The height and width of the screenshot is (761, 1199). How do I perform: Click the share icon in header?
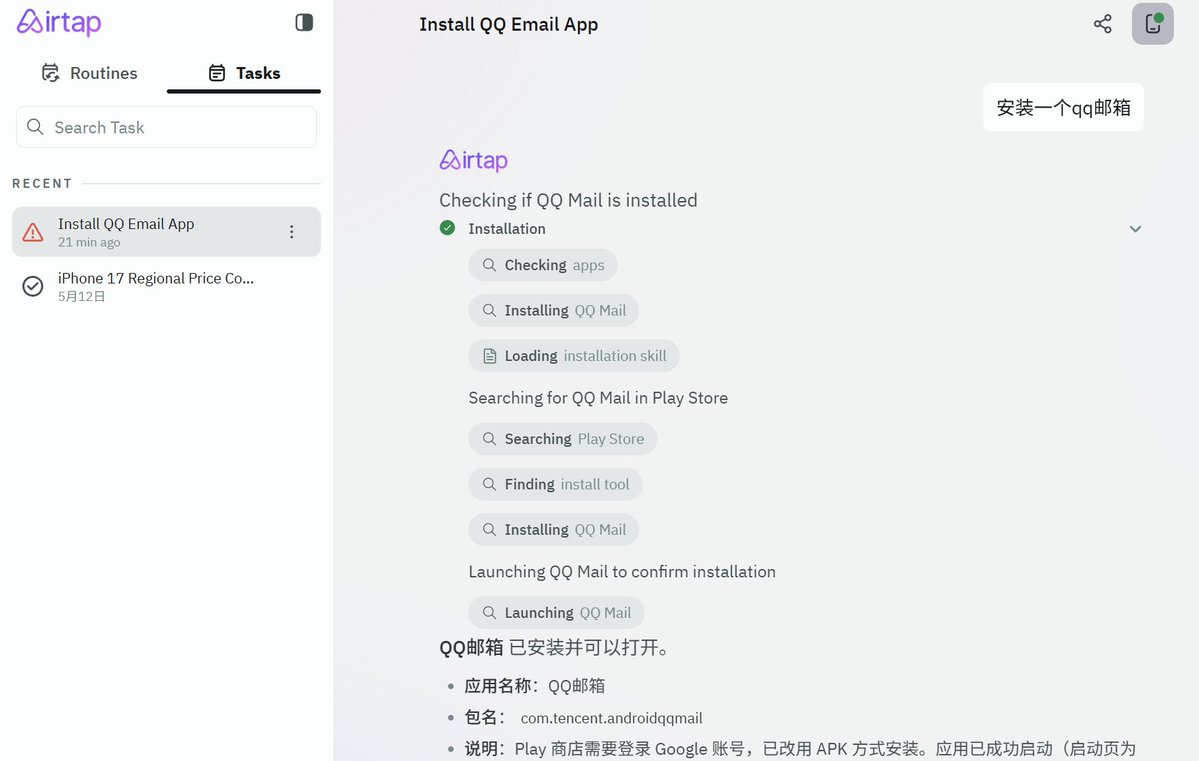point(1102,24)
